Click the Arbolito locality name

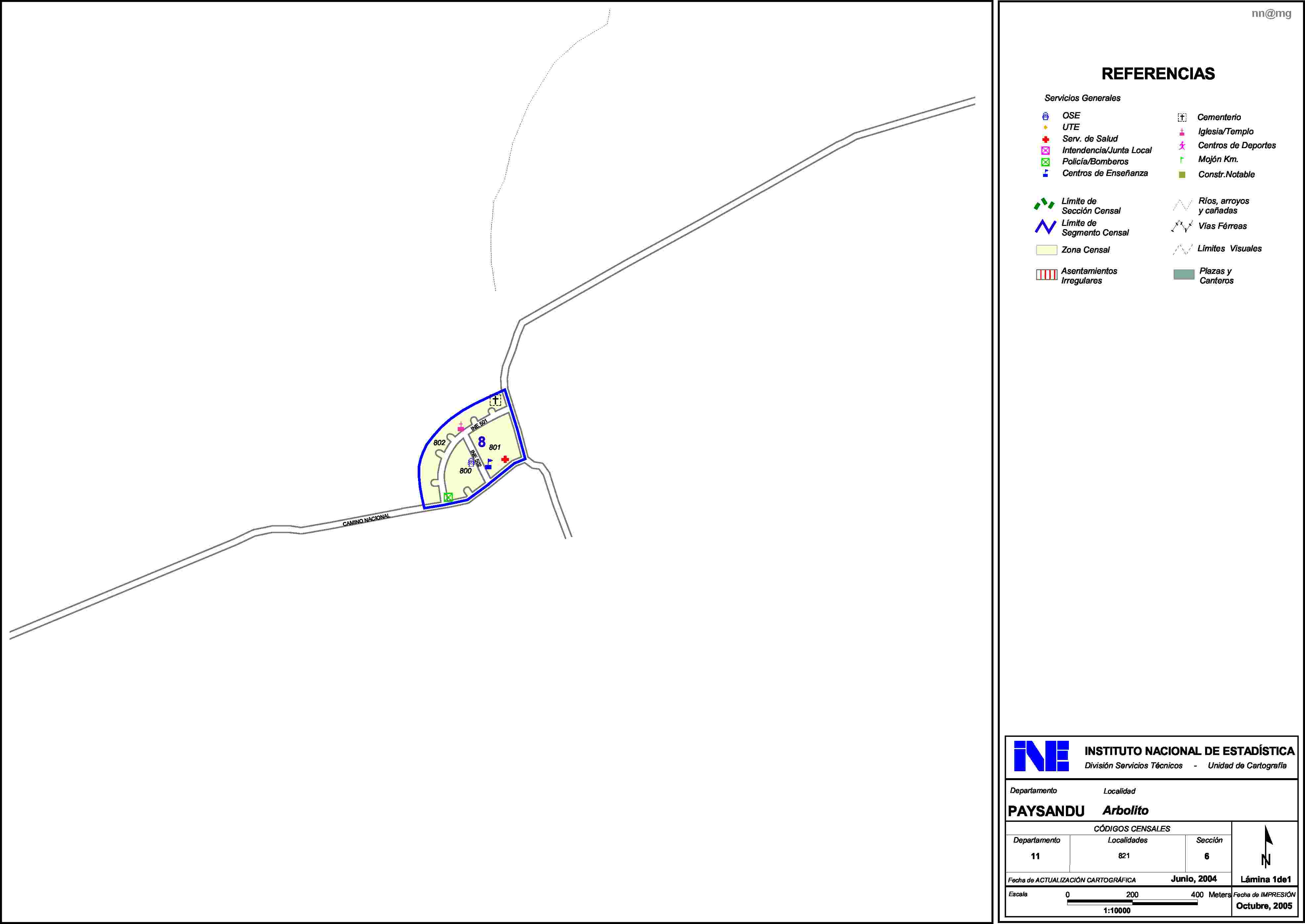tap(1125, 810)
